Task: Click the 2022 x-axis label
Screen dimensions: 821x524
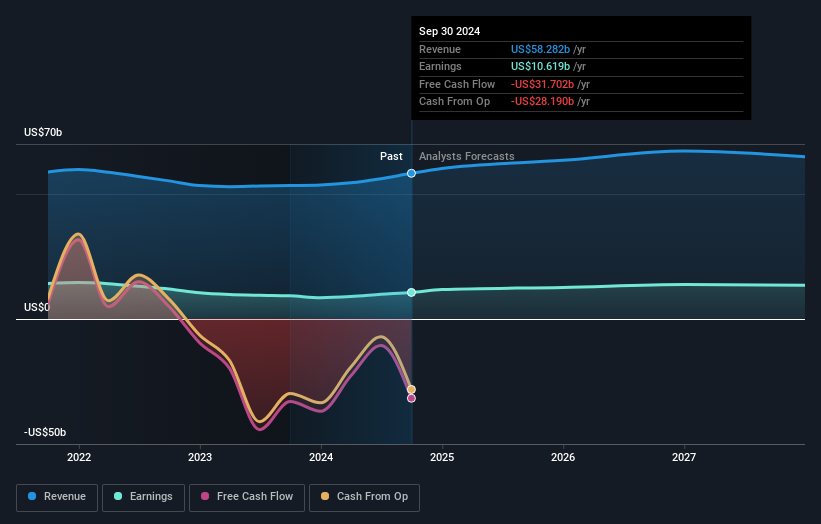Action: (x=79, y=458)
